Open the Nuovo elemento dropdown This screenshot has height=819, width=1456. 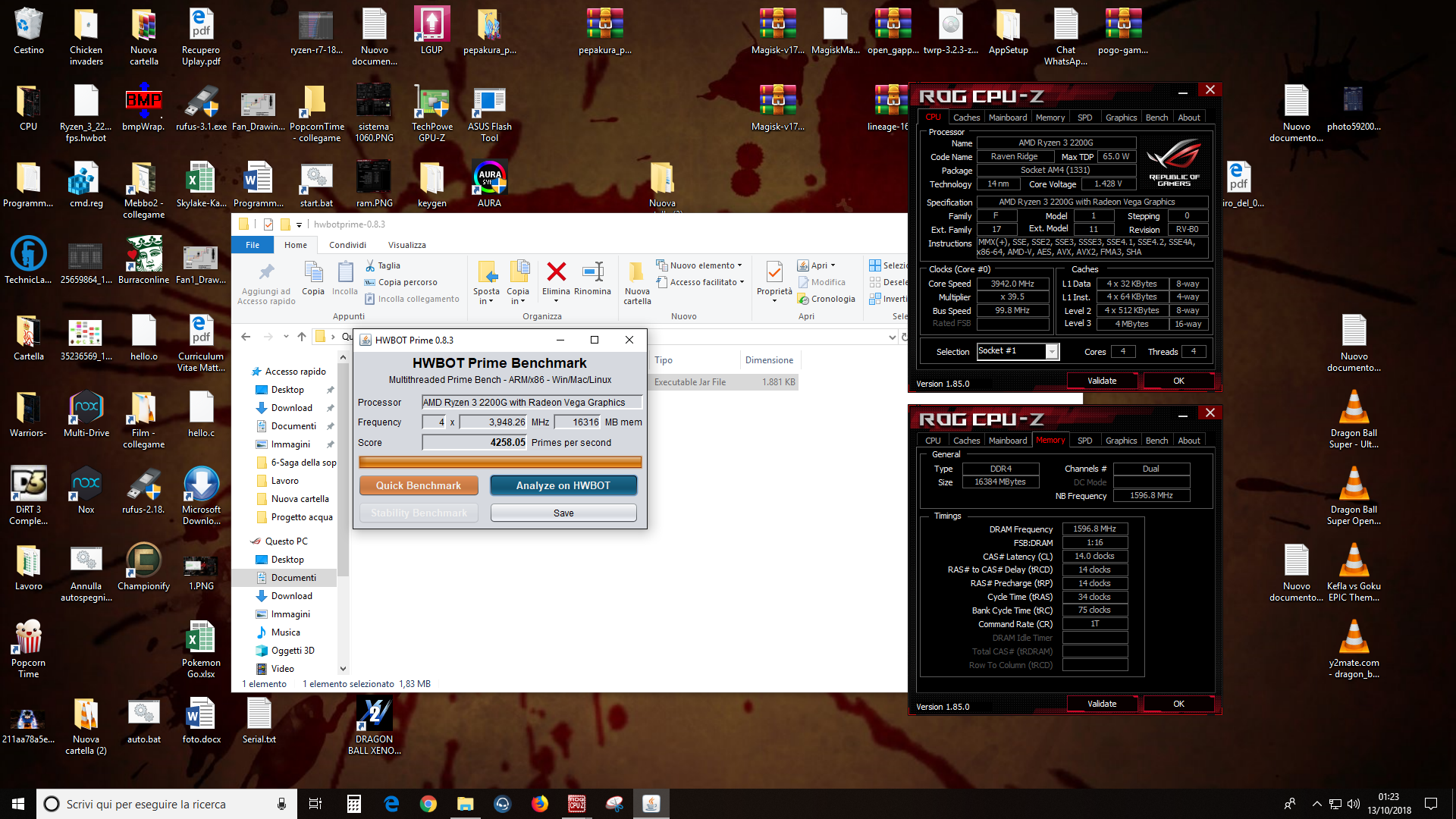699,265
